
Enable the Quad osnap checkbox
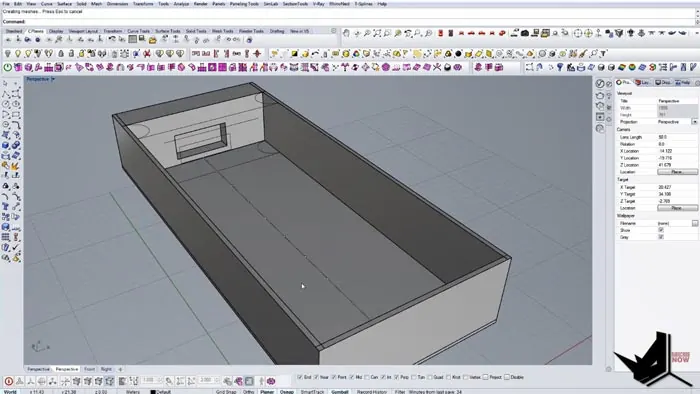point(430,377)
